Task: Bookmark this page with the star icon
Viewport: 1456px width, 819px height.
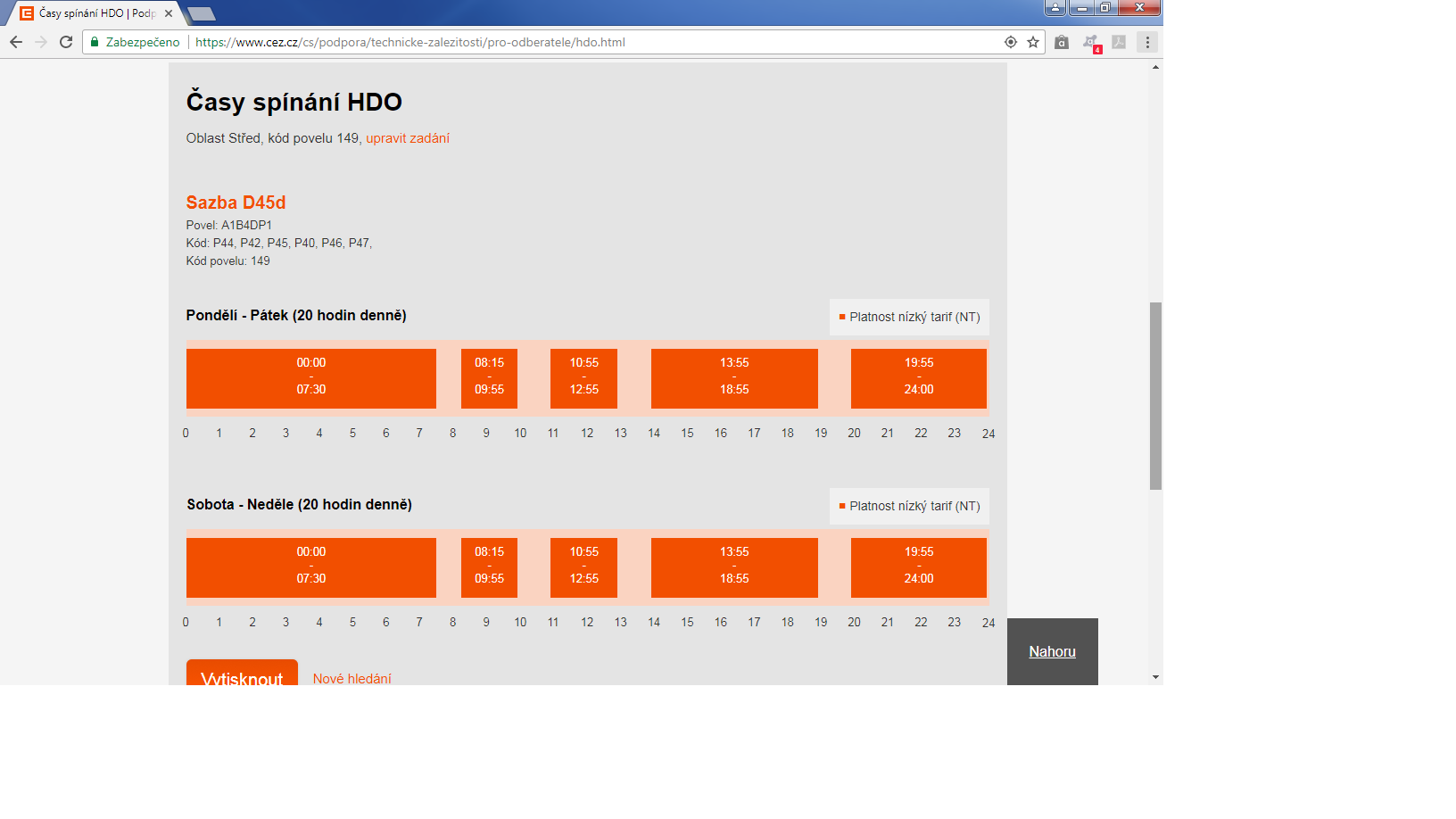Action: point(1033,42)
